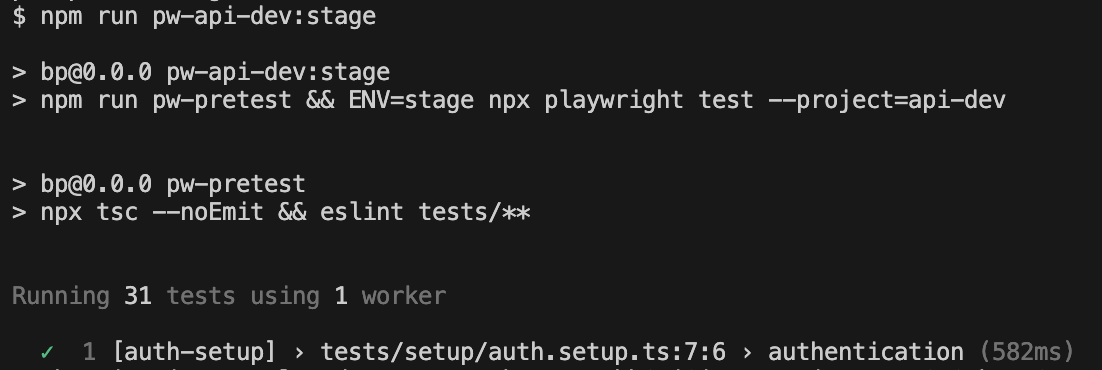Click the tests/** glob path after eslint
Image resolution: width=1102 pixels, height=370 pixels.
pos(474,212)
